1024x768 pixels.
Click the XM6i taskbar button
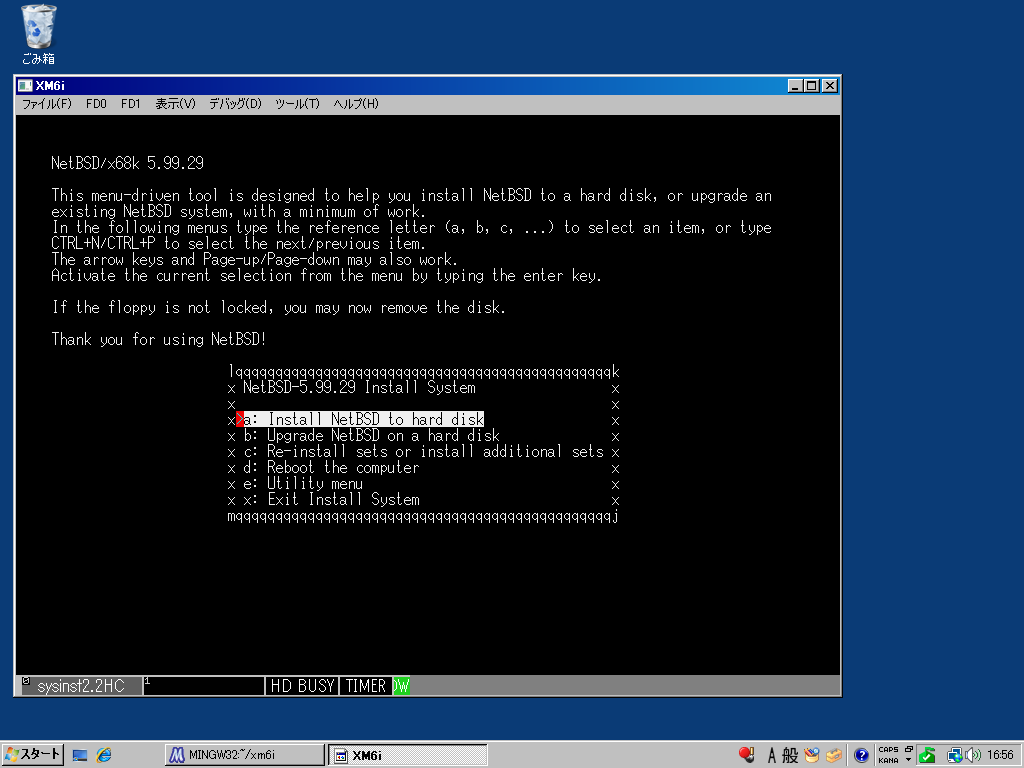pyautogui.click(x=408, y=756)
